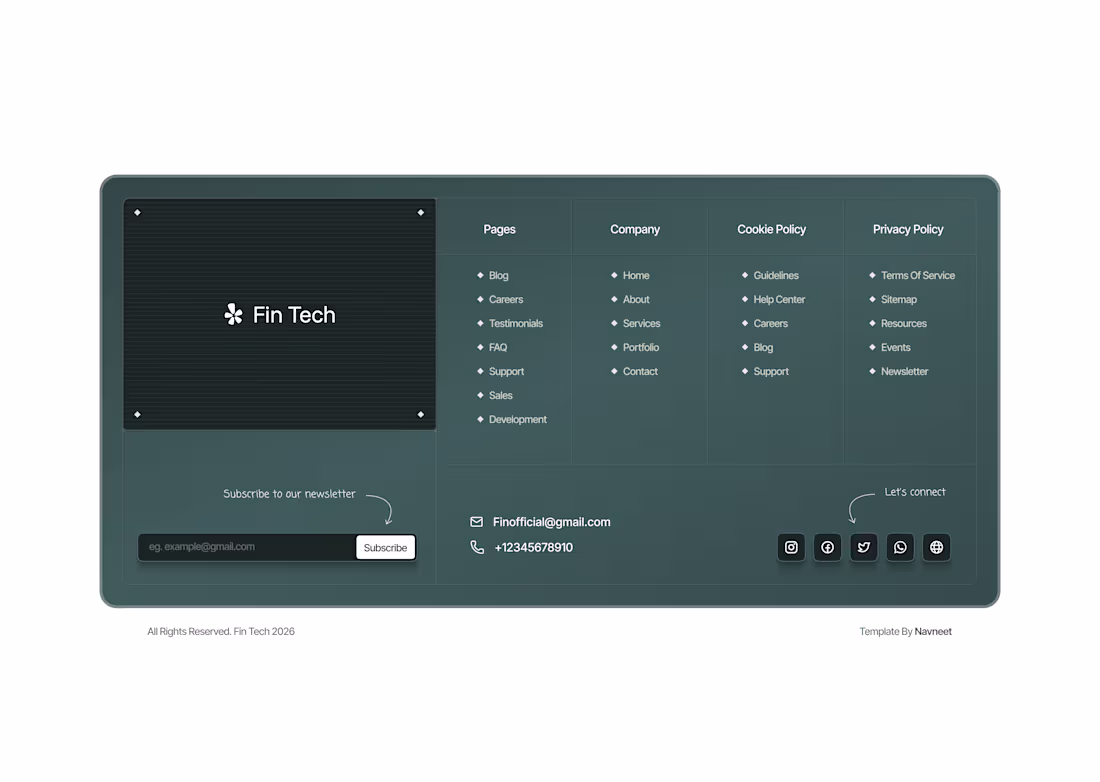This screenshot has height=782, width=1100.
Task: Open the Sitemap link
Action: click(899, 299)
